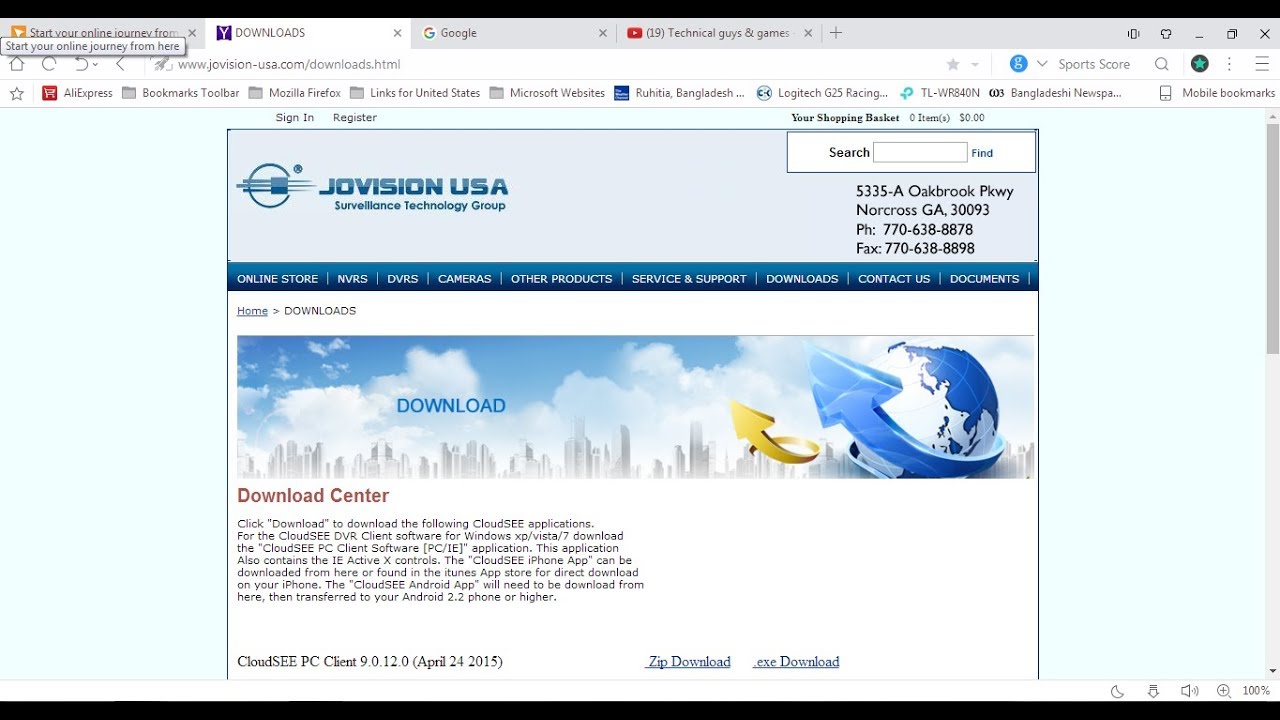Image resolution: width=1280 pixels, height=720 pixels.
Task: Reload the page with the refresh icon
Action: click(48, 64)
